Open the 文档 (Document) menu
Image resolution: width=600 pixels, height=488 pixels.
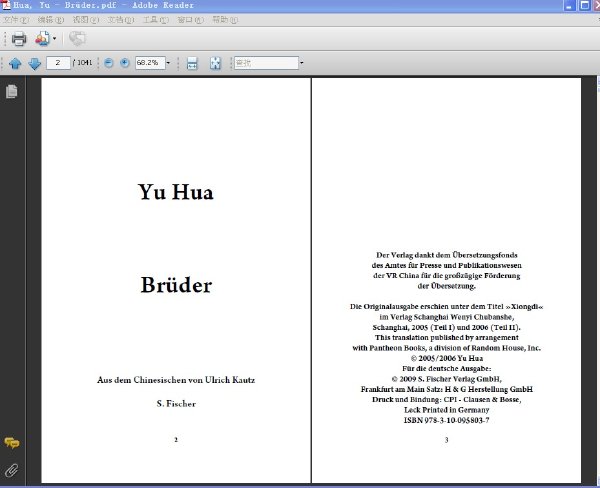pos(121,20)
